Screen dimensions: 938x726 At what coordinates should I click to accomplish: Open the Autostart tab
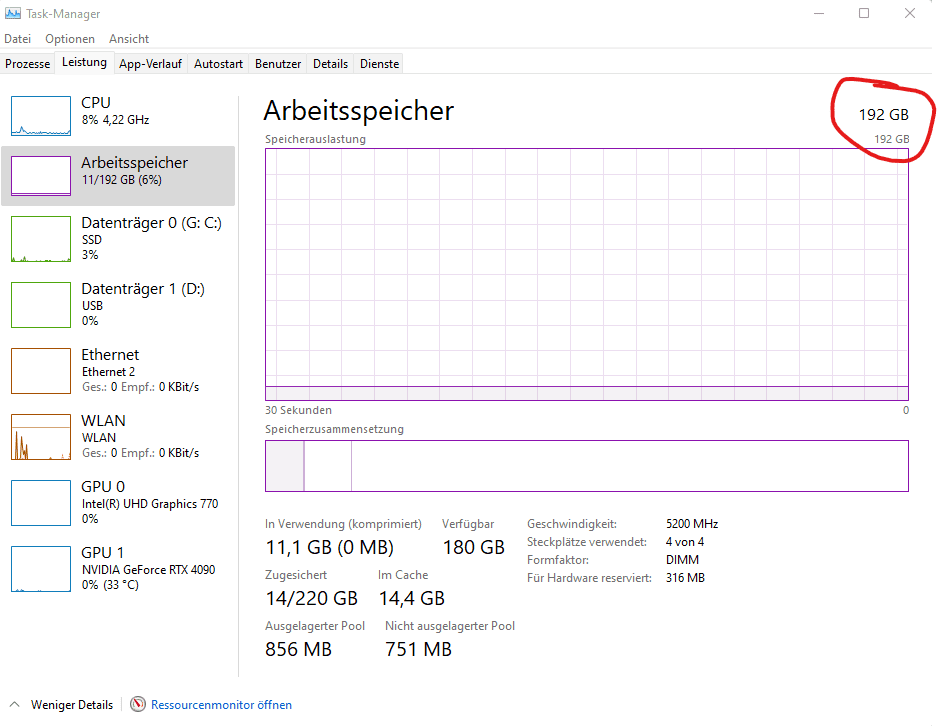(x=218, y=63)
